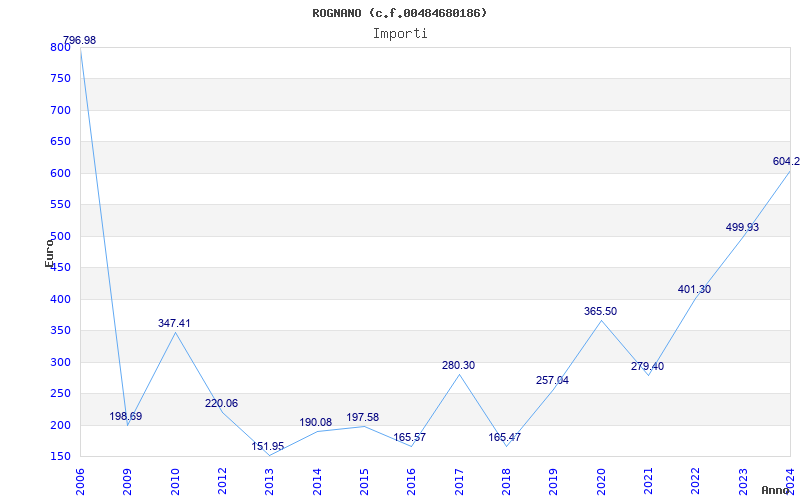This screenshot has width=800, height=500.
Task: Click the 257.04 data label
Action: pos(552,381)
